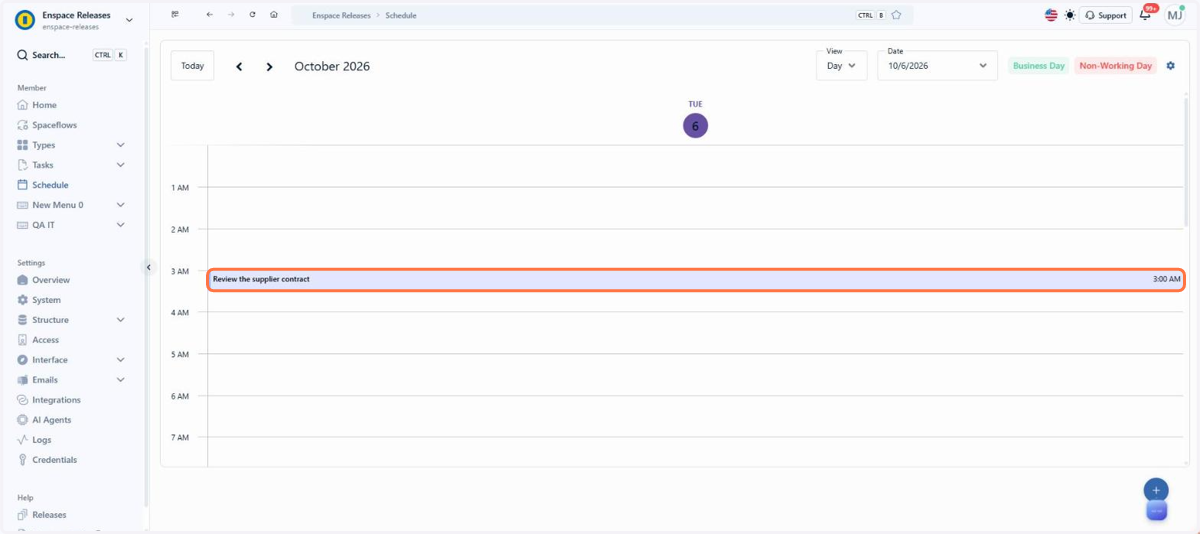Expand the Tasks menu chevron

point(121,165)
